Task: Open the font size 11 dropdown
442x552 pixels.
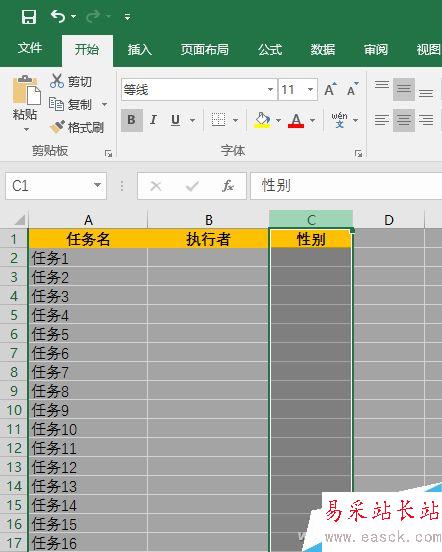Action: point(310,89)
